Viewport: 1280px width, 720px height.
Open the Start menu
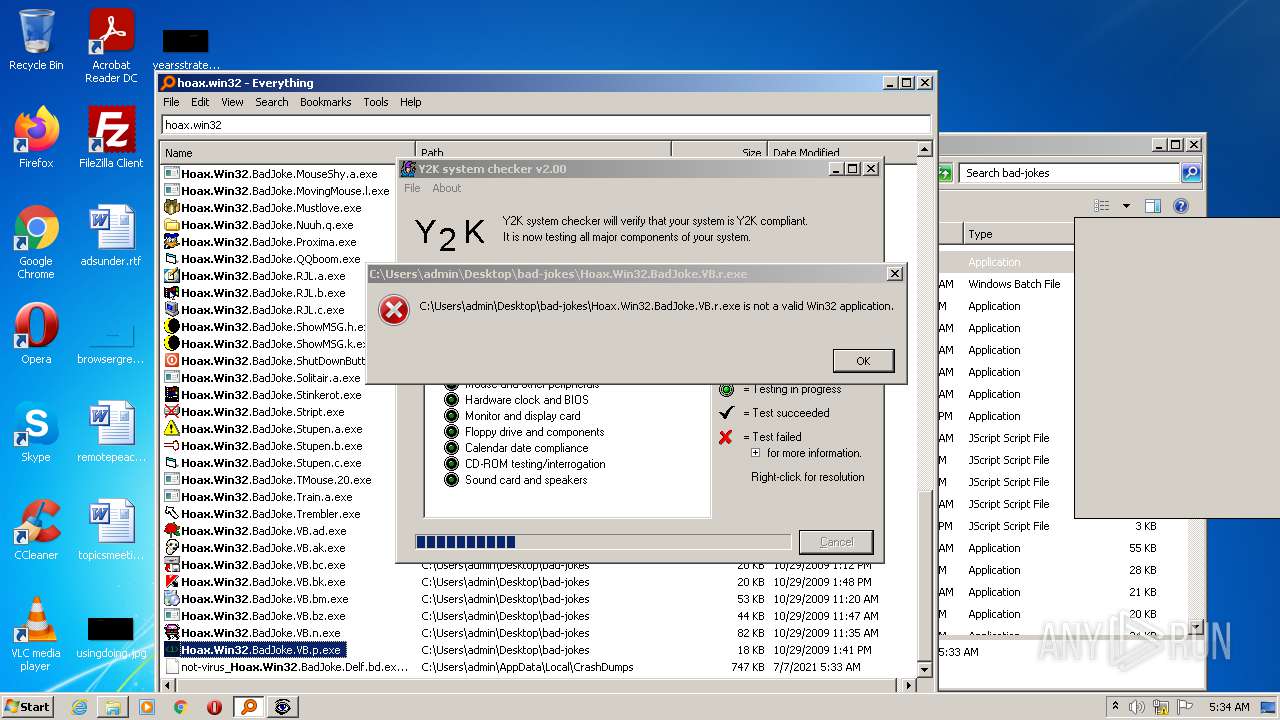pos(28,706)
